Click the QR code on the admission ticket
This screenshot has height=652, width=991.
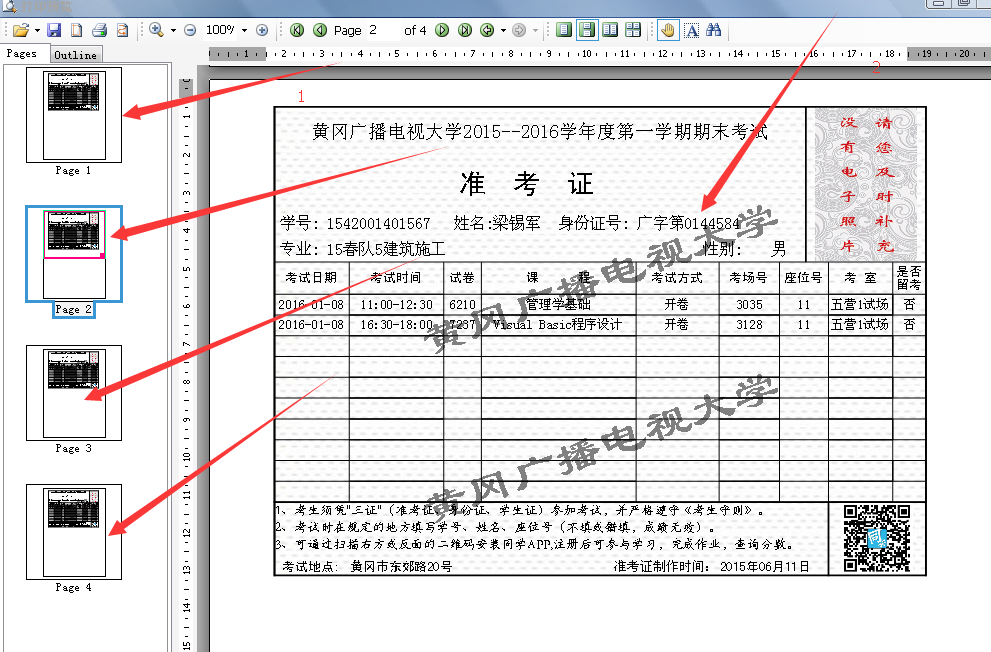pos(877,538)
